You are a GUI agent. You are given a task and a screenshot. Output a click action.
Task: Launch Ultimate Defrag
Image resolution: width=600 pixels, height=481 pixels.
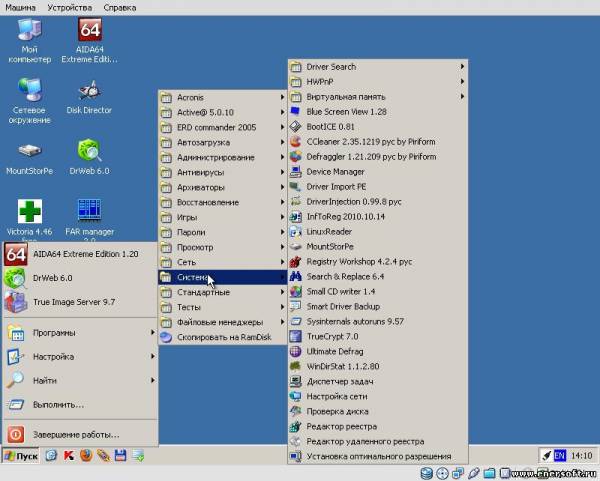[x=378, y=351]
